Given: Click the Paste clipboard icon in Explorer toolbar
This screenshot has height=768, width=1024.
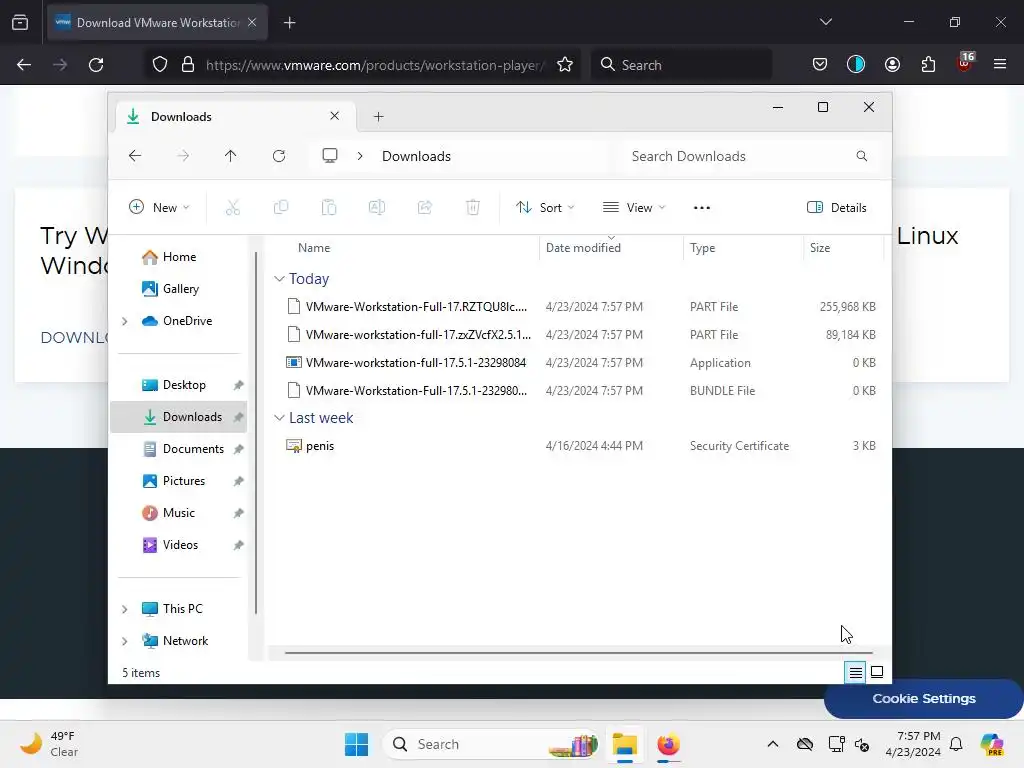Looking at the screenshot, I should pyautogui.click(x=328, y=208).
